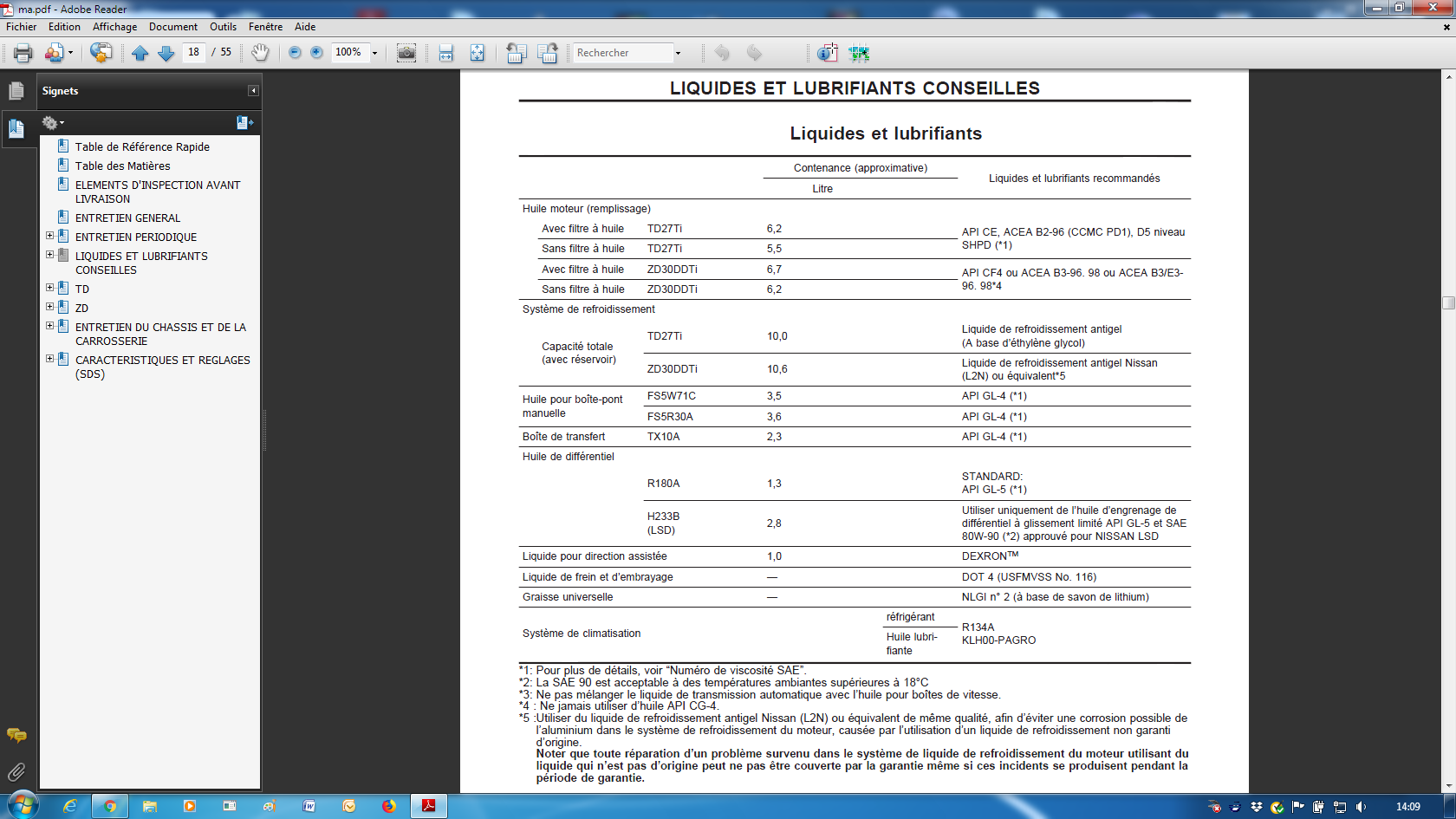Select the Hand tool

point(260,53)
